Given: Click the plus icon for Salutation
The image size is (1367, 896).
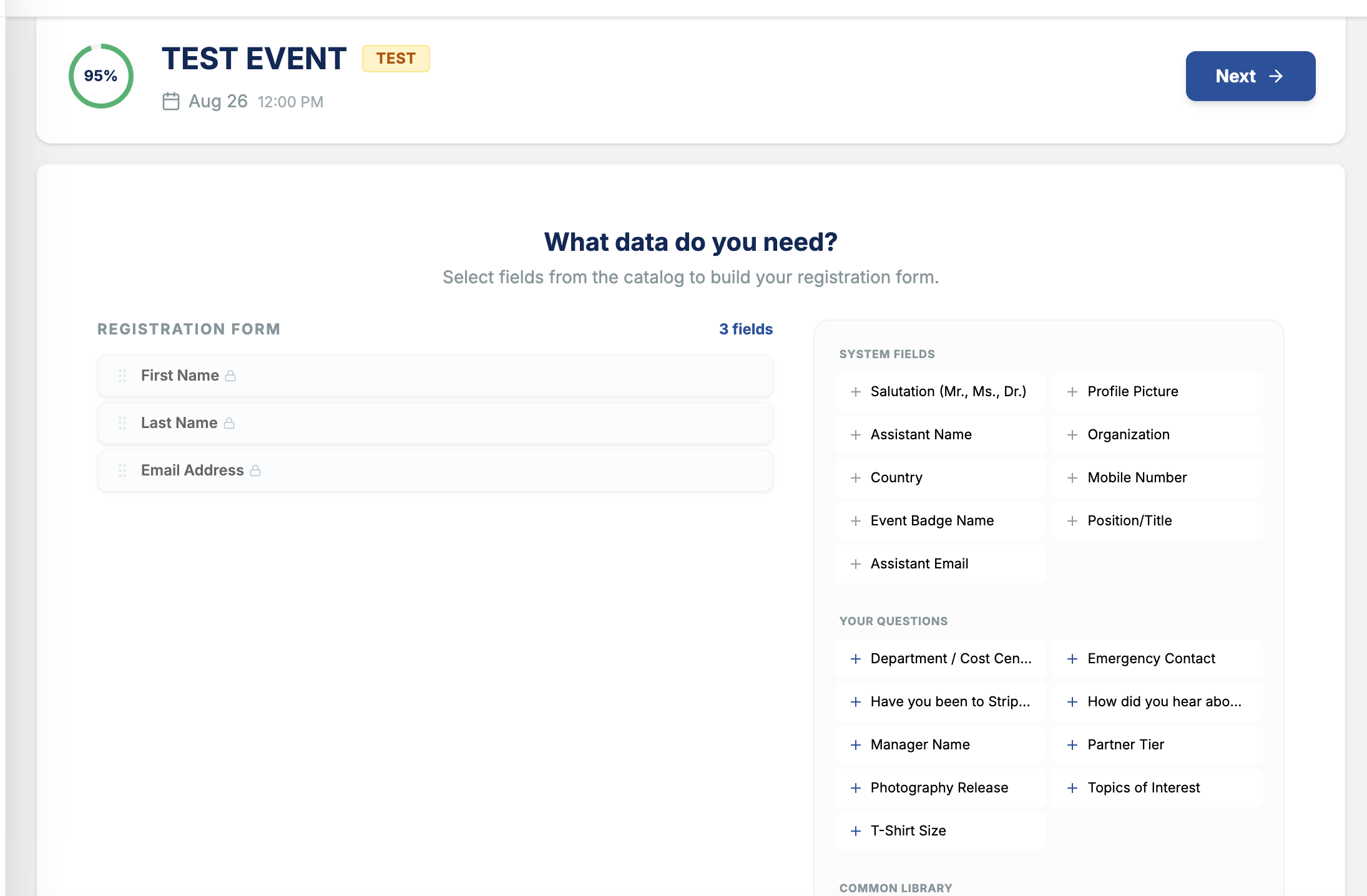Looking at the screenshot, I should (856, 392).
